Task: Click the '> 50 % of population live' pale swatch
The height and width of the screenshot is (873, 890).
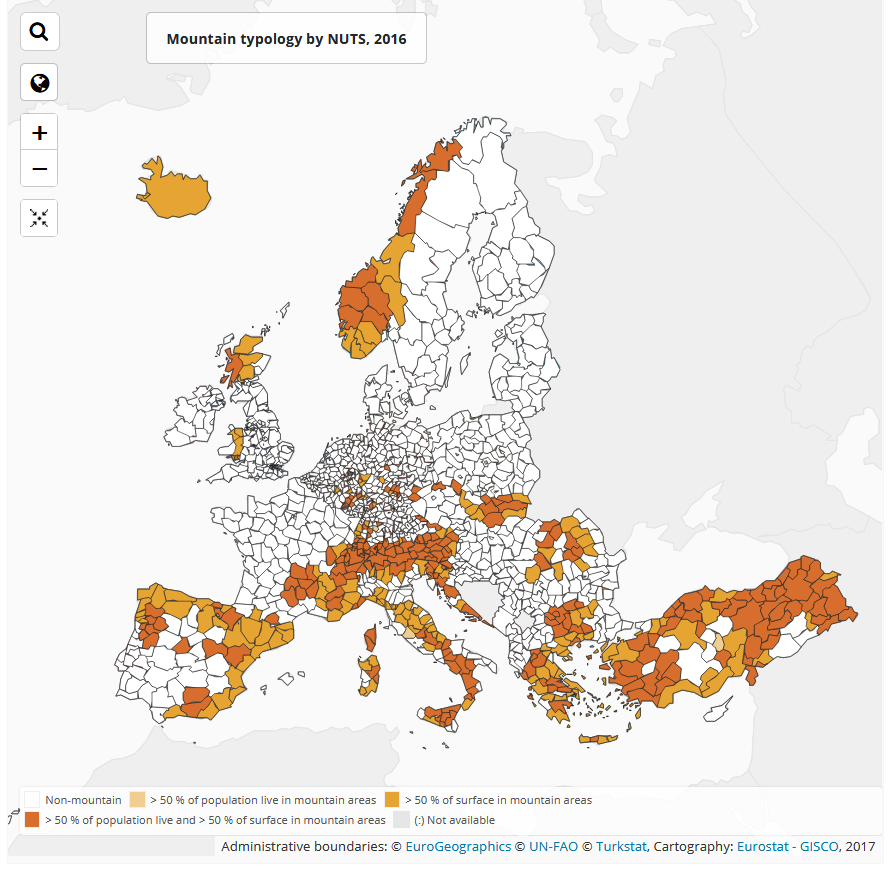Action: pyautogui.click(x=137, y=800)
